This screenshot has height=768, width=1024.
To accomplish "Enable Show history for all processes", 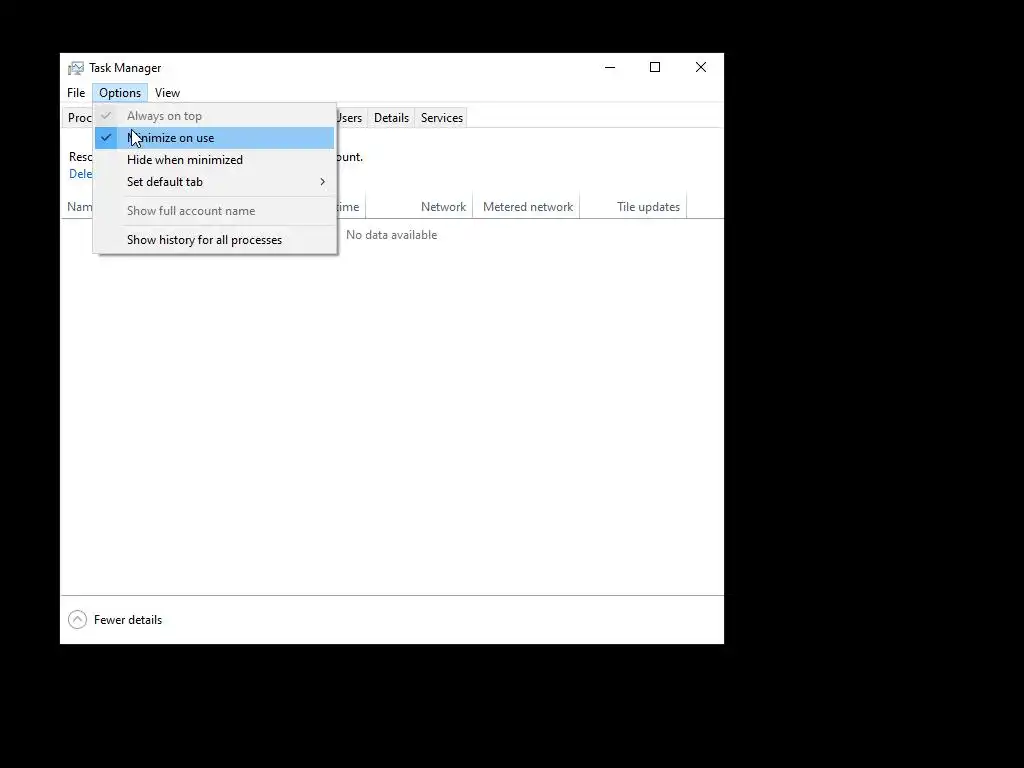I will click(214, 240).
